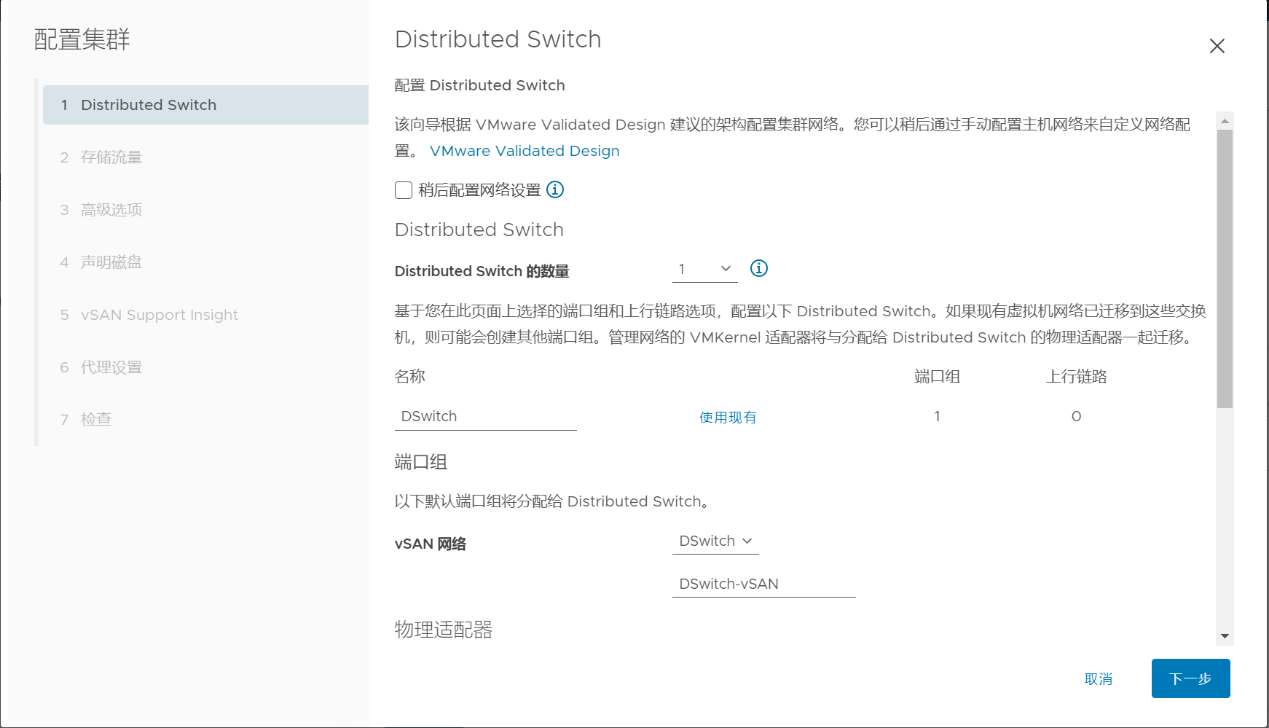This screenshot has height=728, width=1269.
Task: Click the vertical scrollbar thumb
Action: (x=1225, y=268)
